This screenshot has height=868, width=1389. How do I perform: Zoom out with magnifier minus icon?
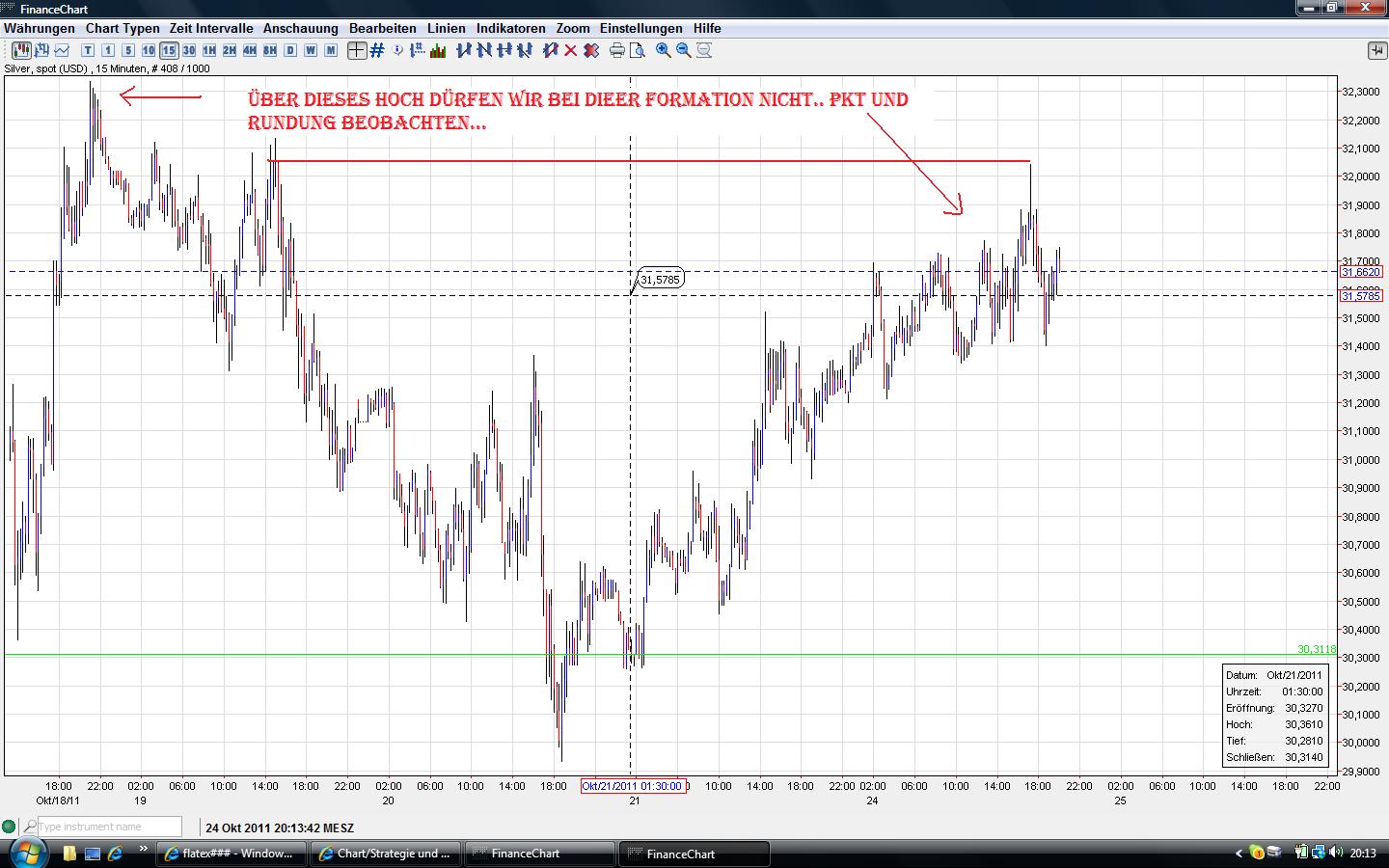(684, 50)
